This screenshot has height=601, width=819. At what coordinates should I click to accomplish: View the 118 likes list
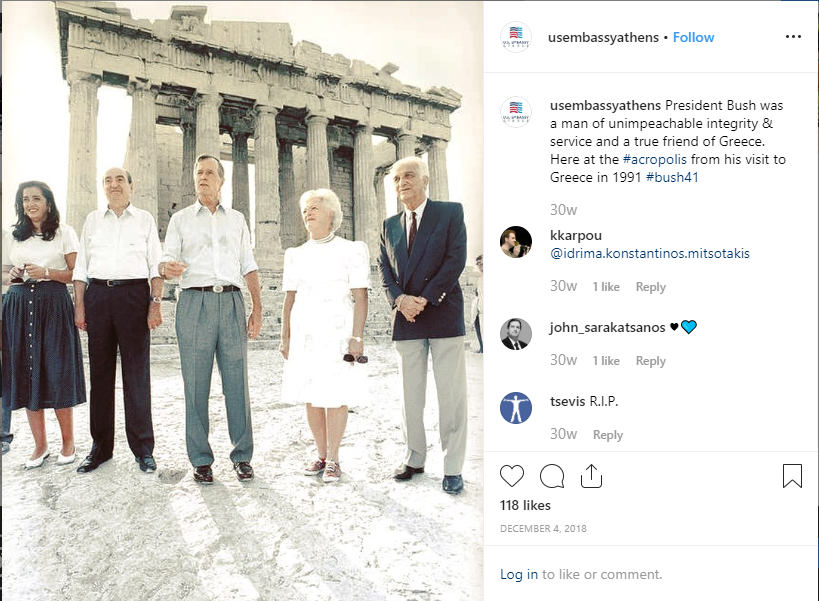click(525, 505)
